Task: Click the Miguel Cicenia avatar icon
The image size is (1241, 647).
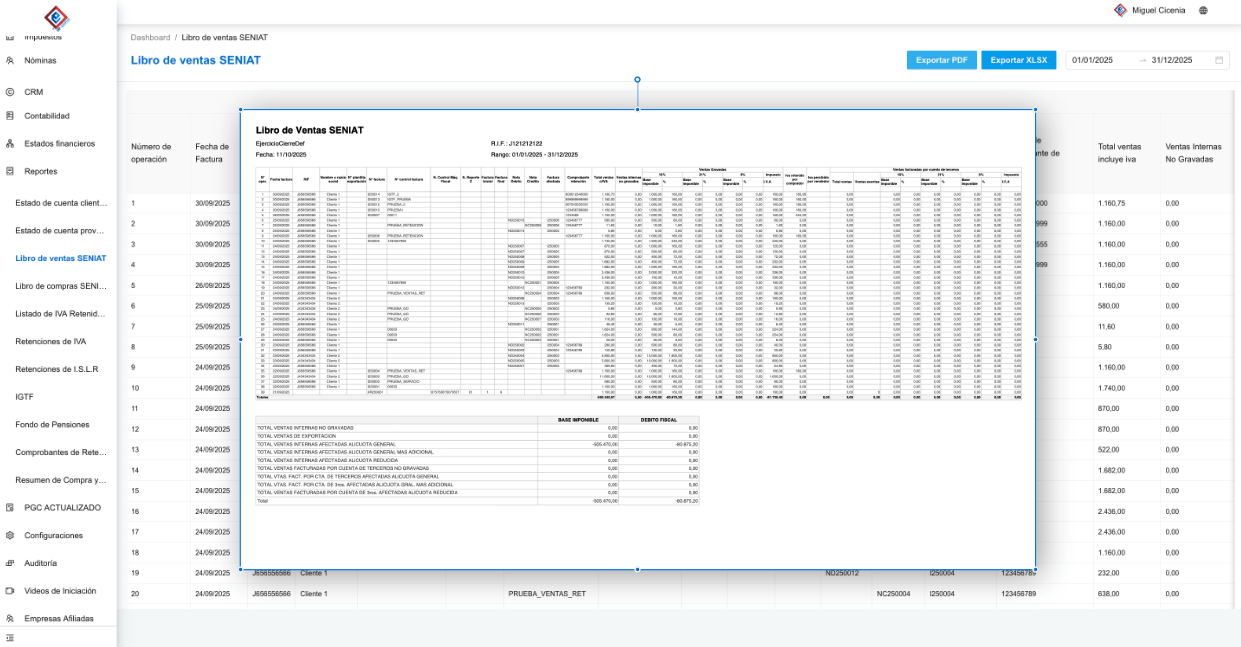Action: (1120, 10)
